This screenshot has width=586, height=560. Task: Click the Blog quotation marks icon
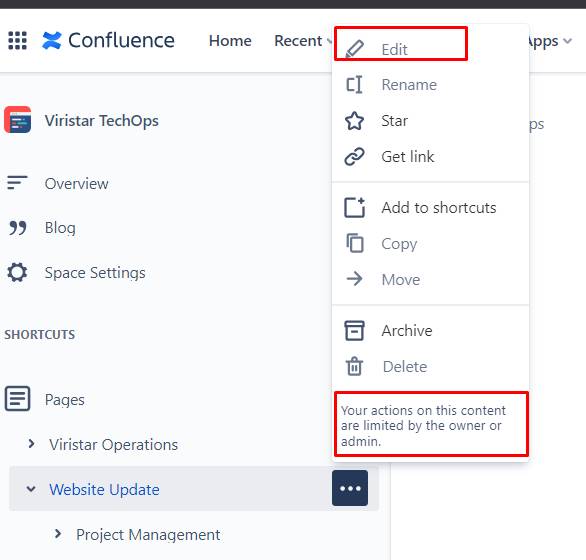coord(18,228)
